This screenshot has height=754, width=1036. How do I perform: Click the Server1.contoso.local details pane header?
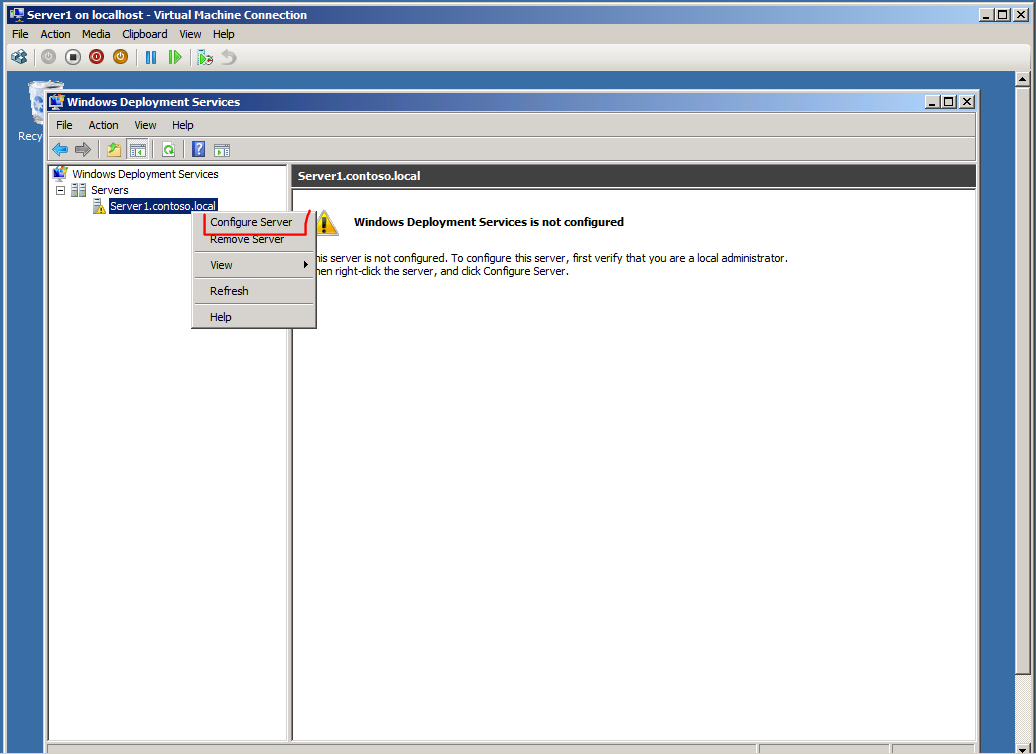tap(634, 176)
